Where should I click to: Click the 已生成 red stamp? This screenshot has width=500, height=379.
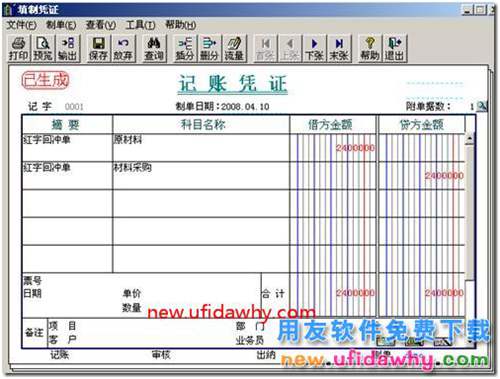(45, 80)
